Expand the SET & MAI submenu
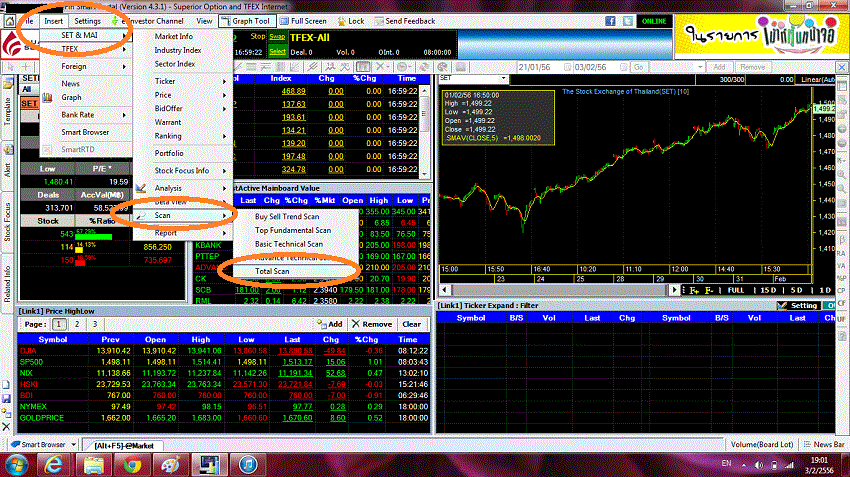 click(86, 35)
